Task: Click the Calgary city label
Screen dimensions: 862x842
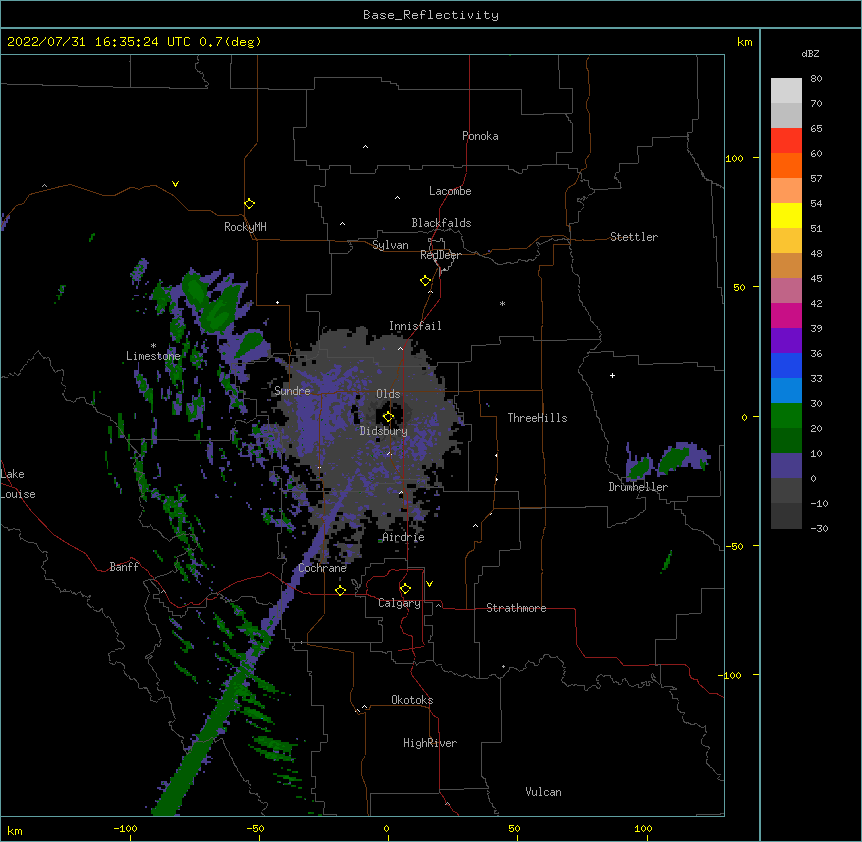Action: coord(399,603)
